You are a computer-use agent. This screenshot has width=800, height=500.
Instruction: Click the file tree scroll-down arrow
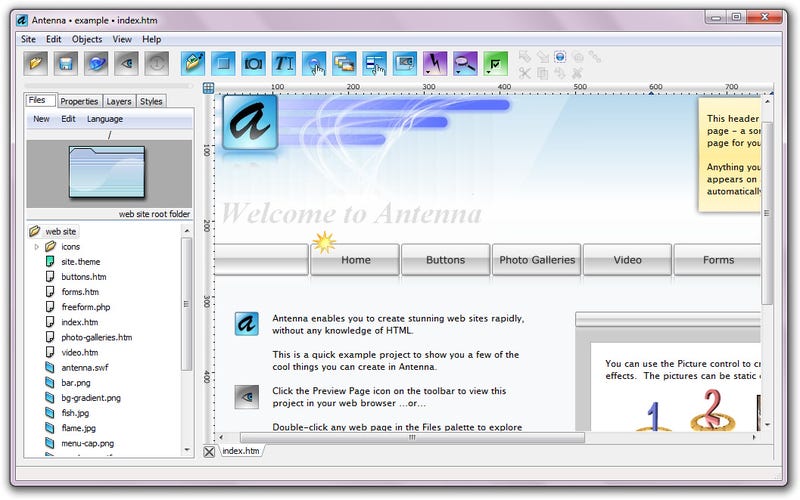point(187,450)
